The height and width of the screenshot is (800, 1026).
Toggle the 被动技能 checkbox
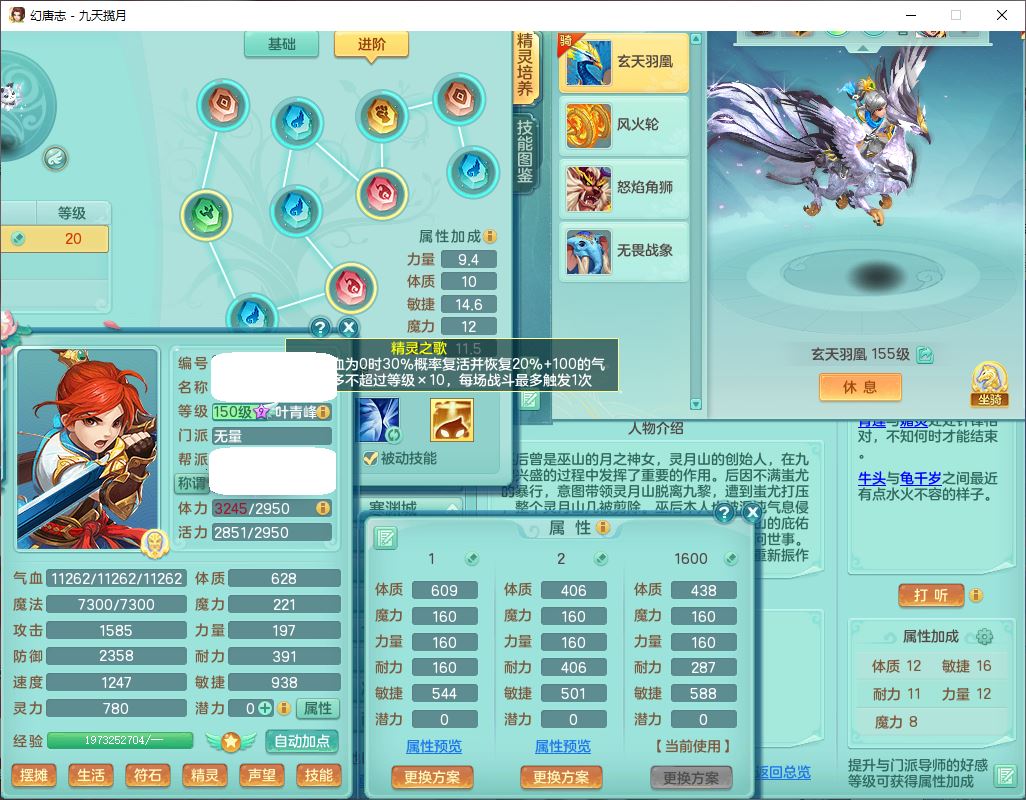[x=370, y=459]
